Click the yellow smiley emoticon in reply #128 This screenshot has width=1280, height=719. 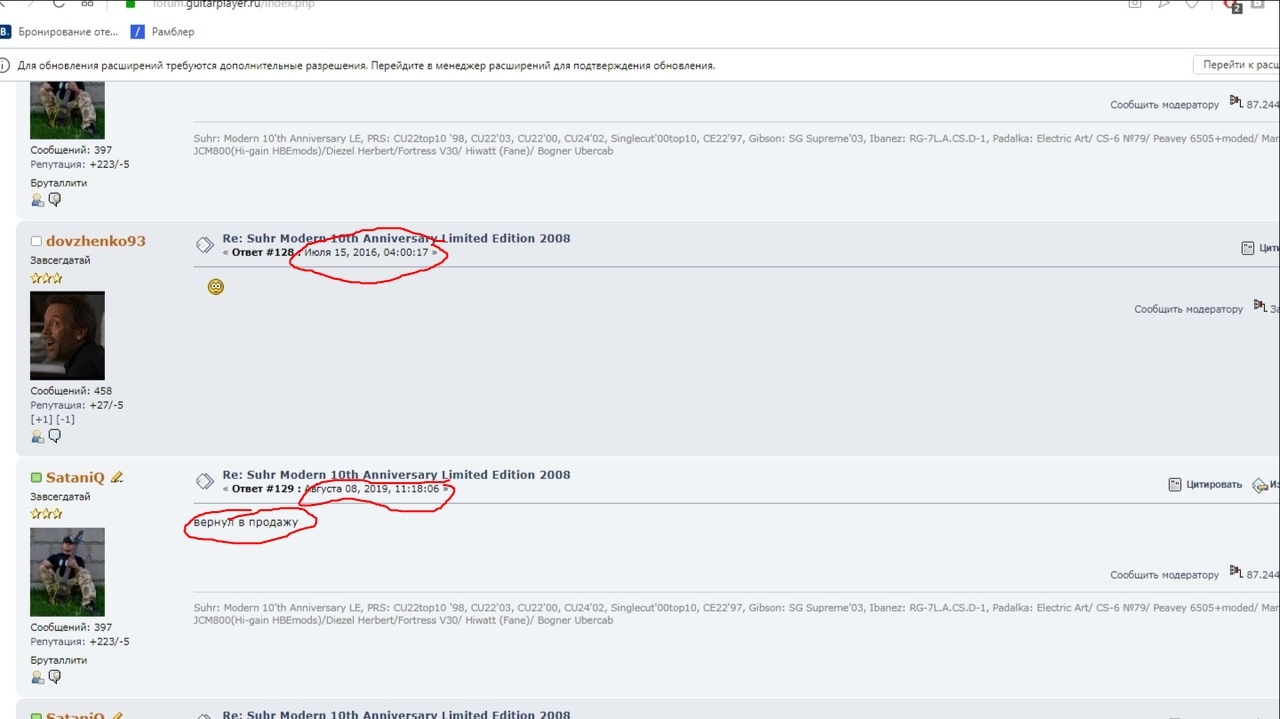pos(215,287)
